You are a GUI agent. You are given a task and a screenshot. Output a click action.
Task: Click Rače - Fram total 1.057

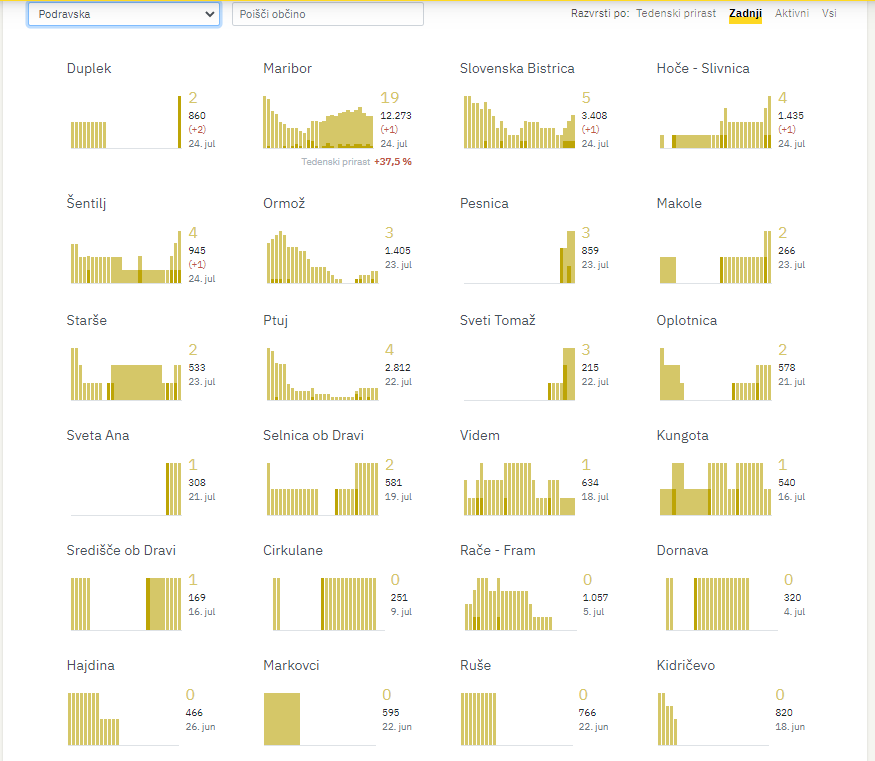point(595,598)
